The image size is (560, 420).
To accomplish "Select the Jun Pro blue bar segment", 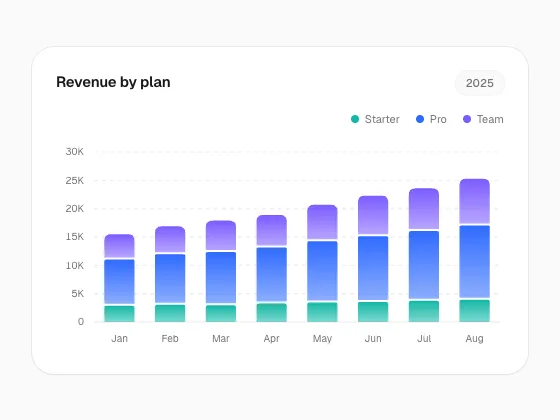I will click(373, 268).
